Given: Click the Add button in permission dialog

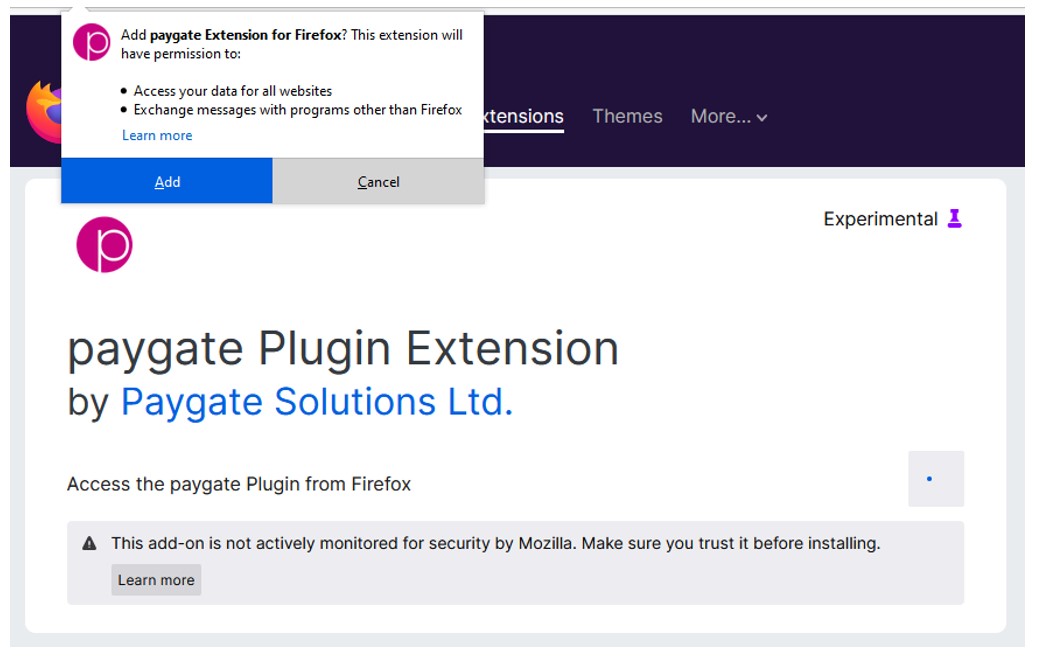Looking at the screenshot, I should point(167,181).
